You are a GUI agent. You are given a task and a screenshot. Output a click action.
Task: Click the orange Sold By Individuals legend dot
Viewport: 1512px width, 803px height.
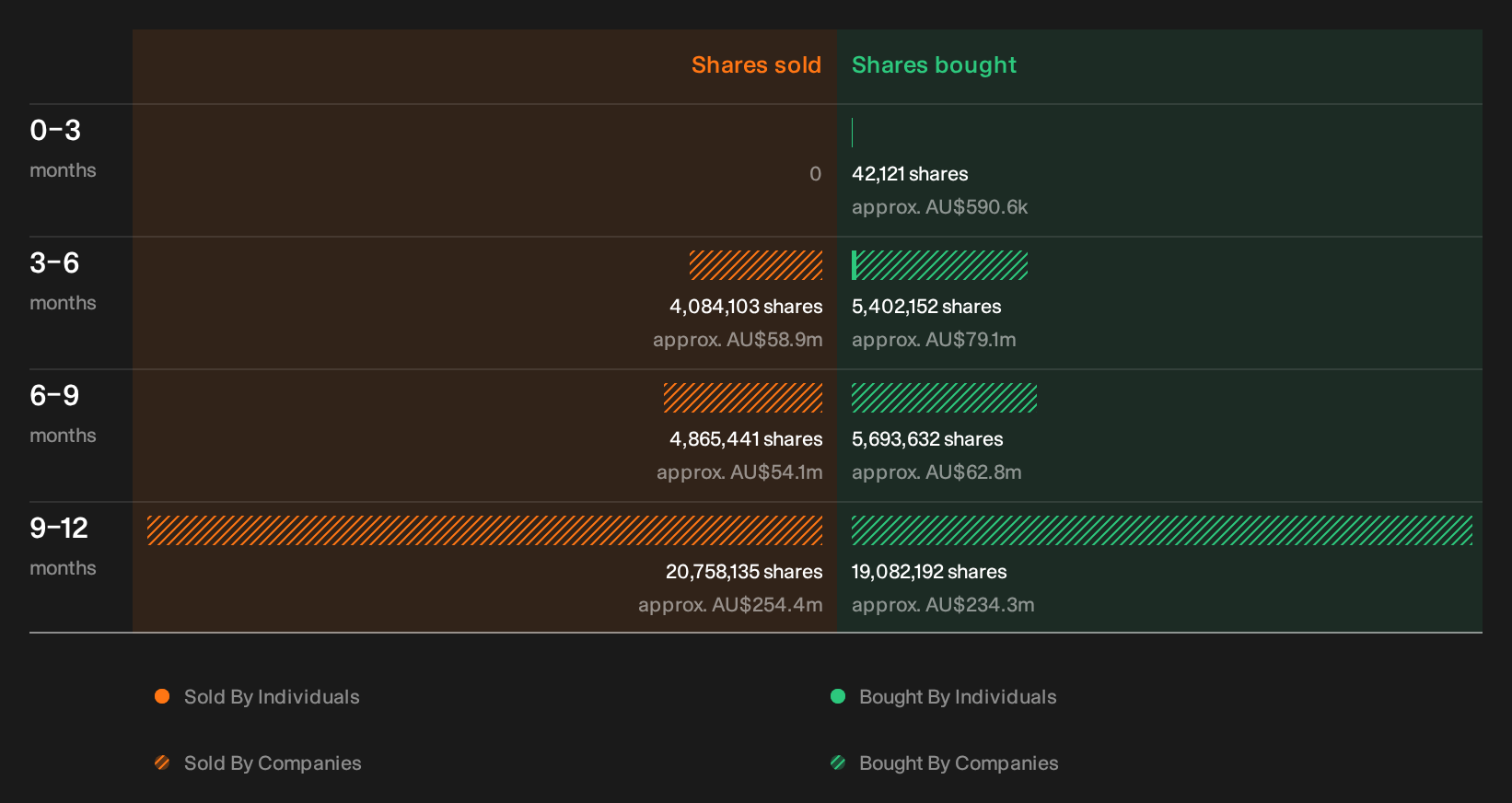click(x=162, y=696)
